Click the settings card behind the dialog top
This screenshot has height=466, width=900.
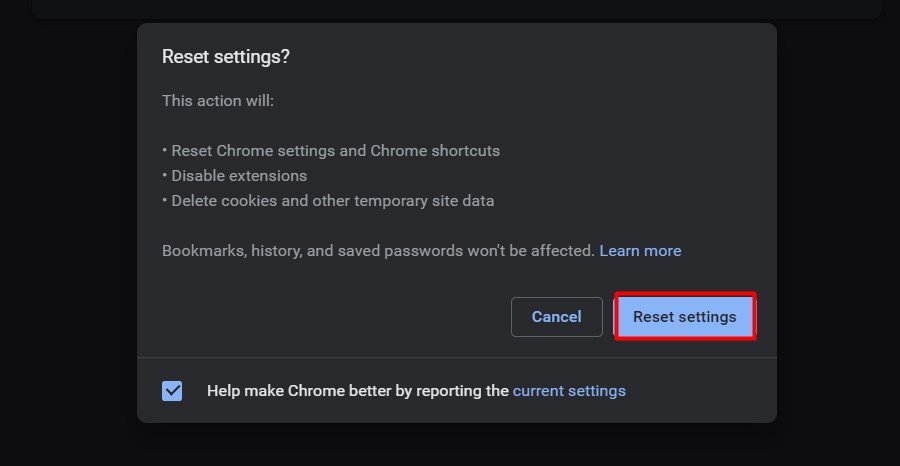456,8
